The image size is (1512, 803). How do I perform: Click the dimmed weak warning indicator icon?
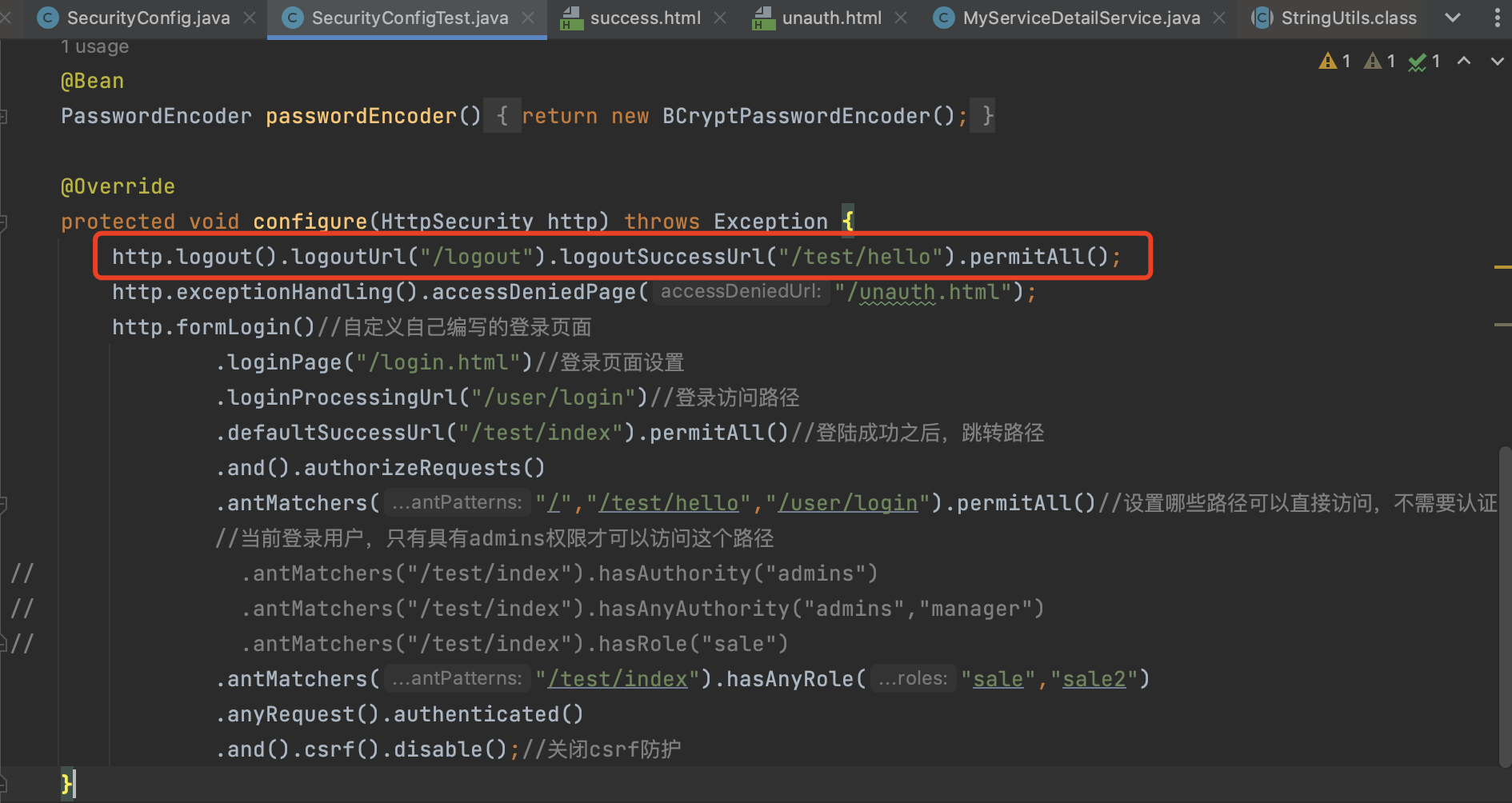(1373, 61)
